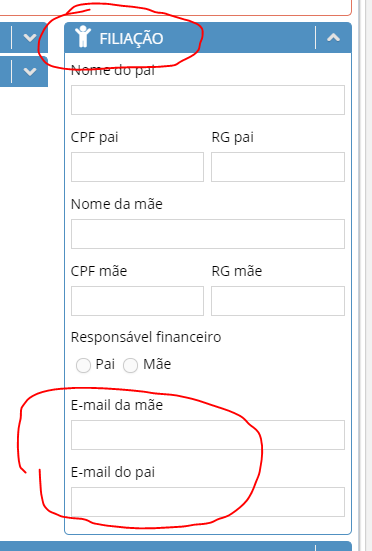Click into the CPF pai field
The width and height of the screenshot is (372, 551).
coord(137,167)
